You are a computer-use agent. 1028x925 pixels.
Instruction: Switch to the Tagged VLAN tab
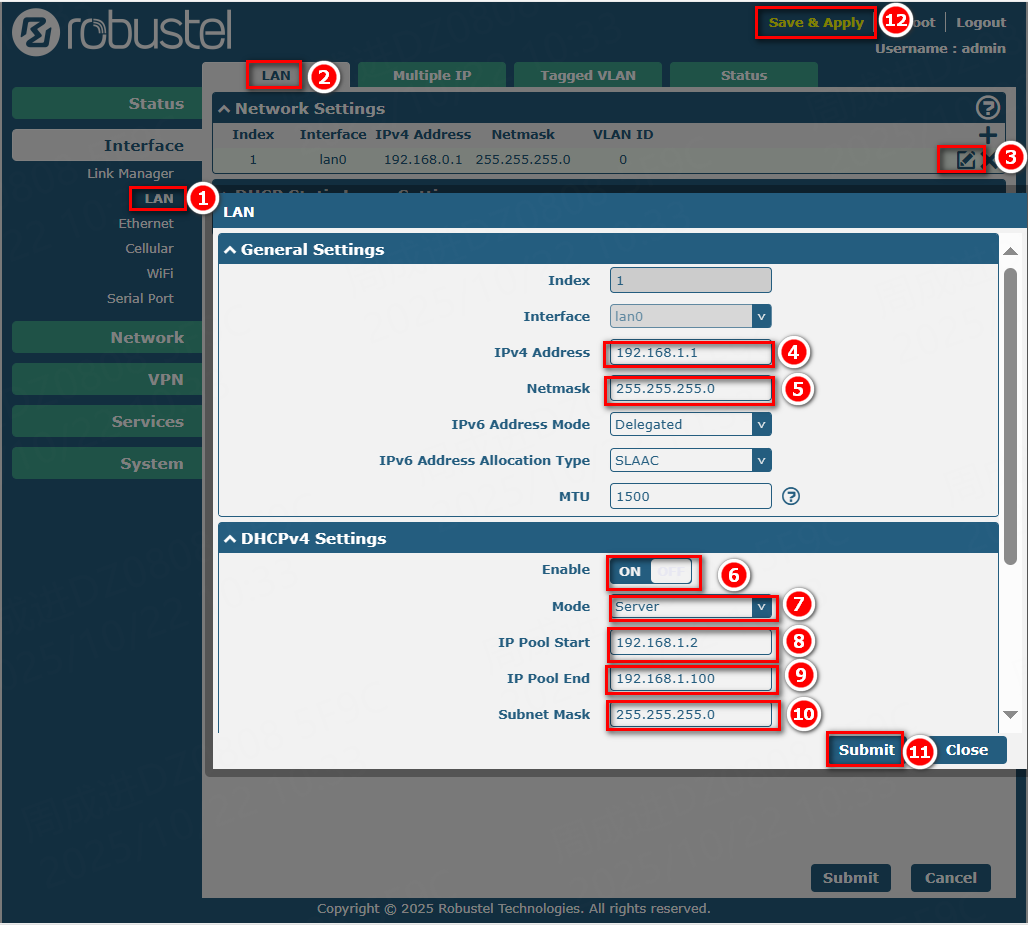click(587, 75)
